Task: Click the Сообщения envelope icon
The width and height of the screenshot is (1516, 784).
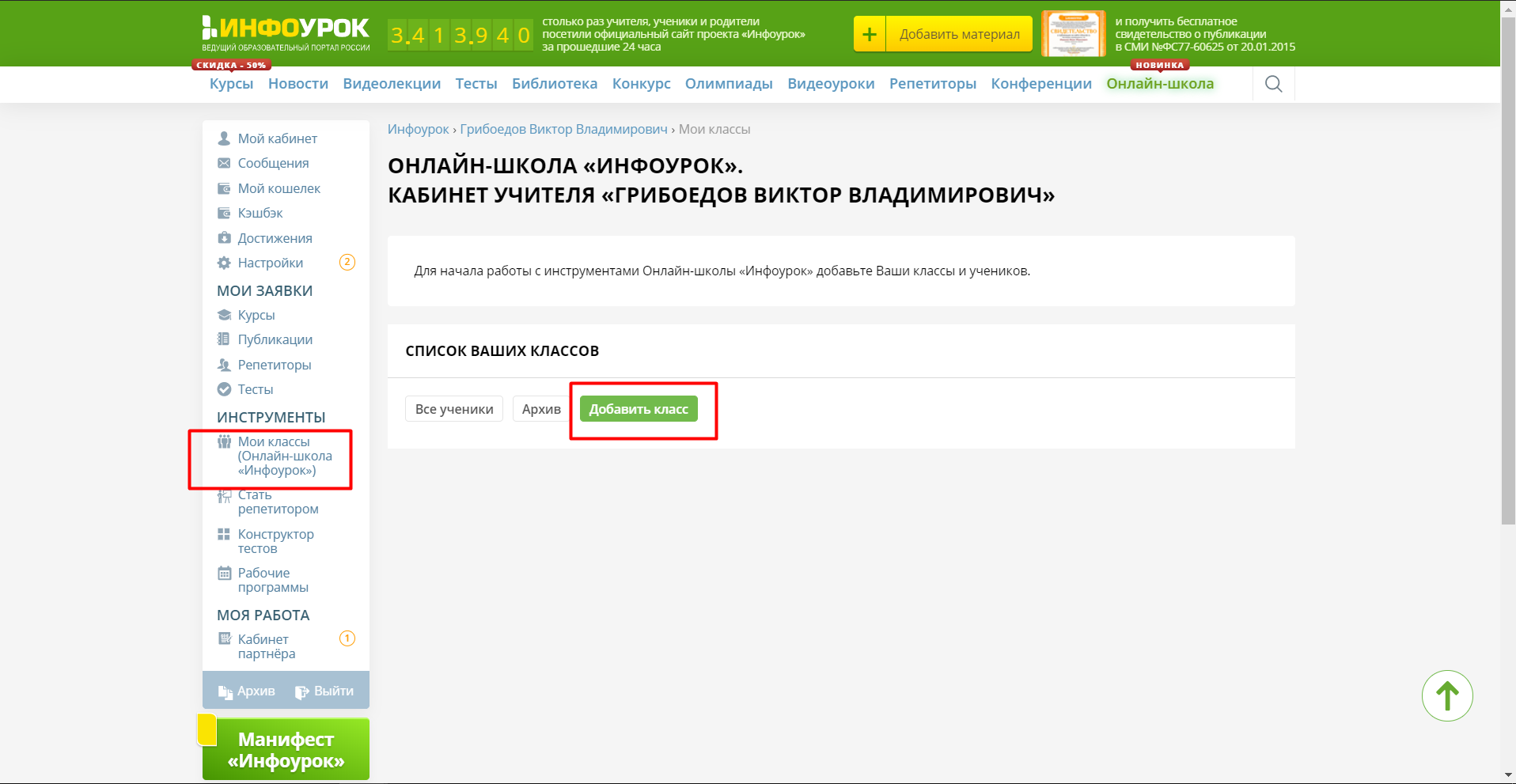Action: (224, 163)
